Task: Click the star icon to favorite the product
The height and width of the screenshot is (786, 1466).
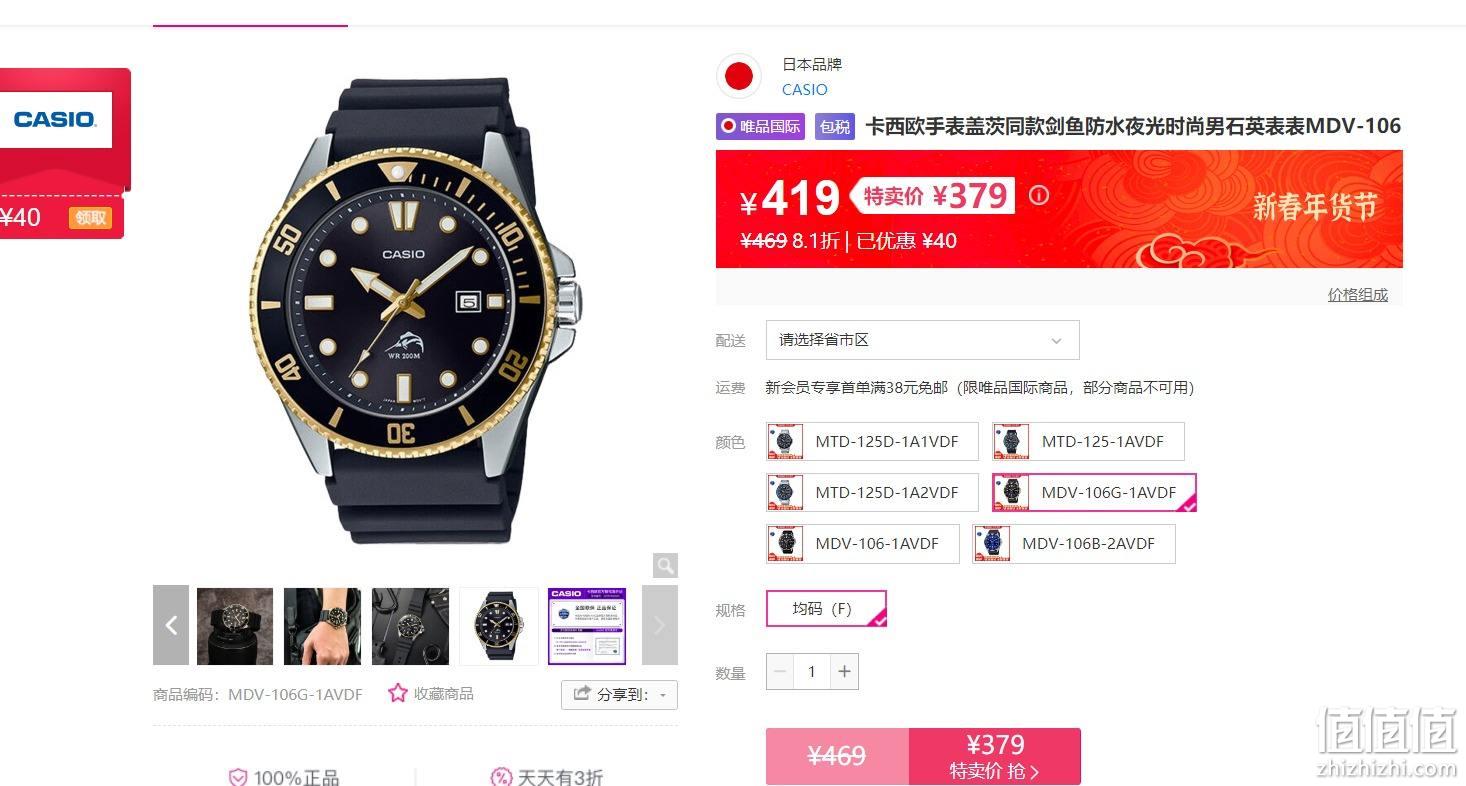Action: (x=398, y=693)
